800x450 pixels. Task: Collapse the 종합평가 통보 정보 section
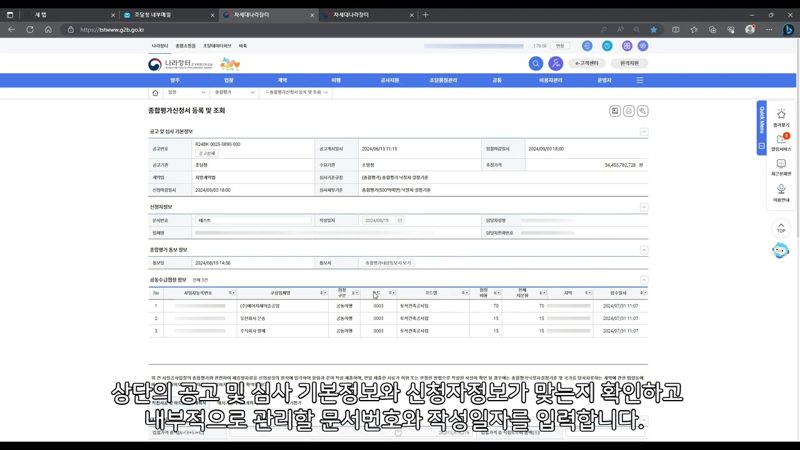click(644, 250)
